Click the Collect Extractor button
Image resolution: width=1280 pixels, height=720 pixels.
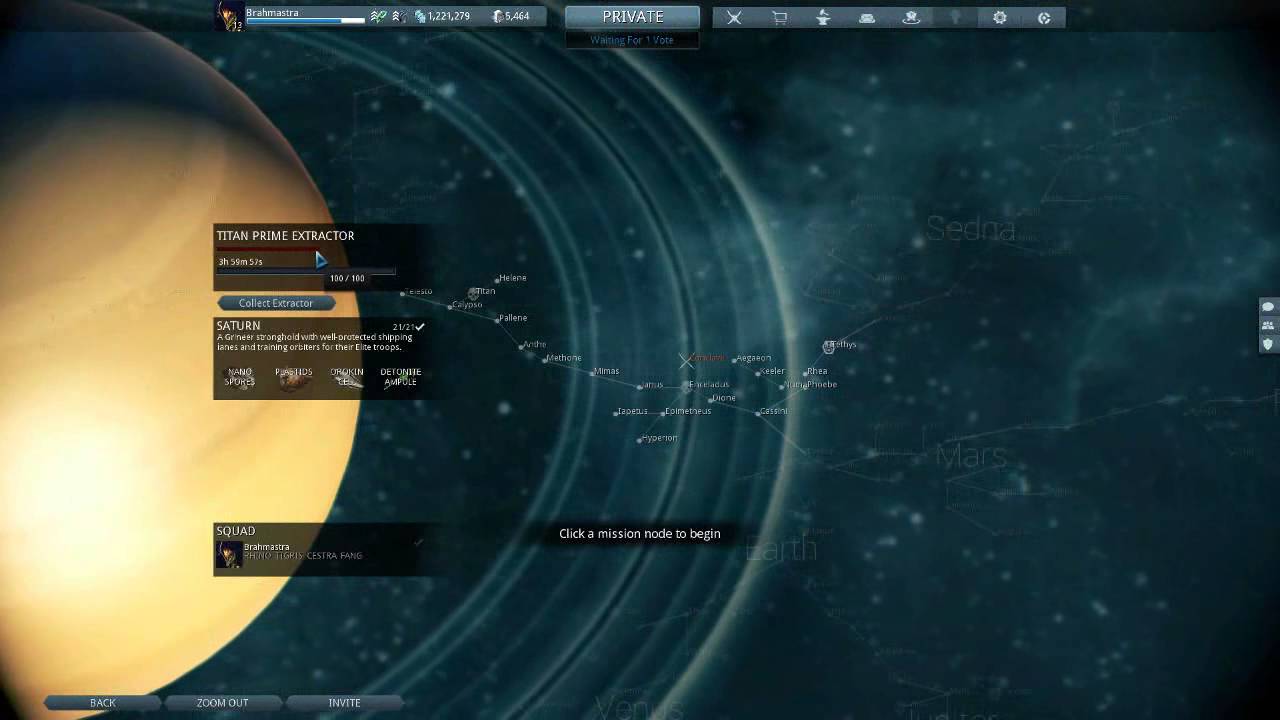click(x=276, y=303)
